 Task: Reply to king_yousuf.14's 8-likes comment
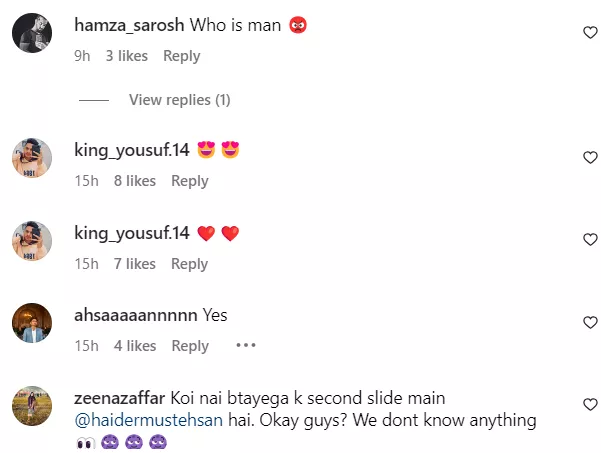[x=189, y=181]
